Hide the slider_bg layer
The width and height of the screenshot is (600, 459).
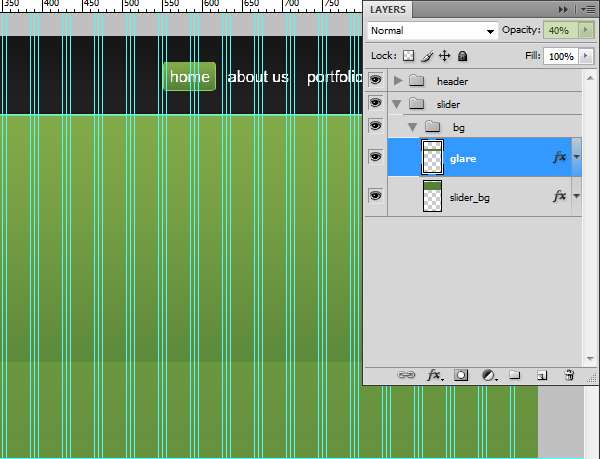375,196
